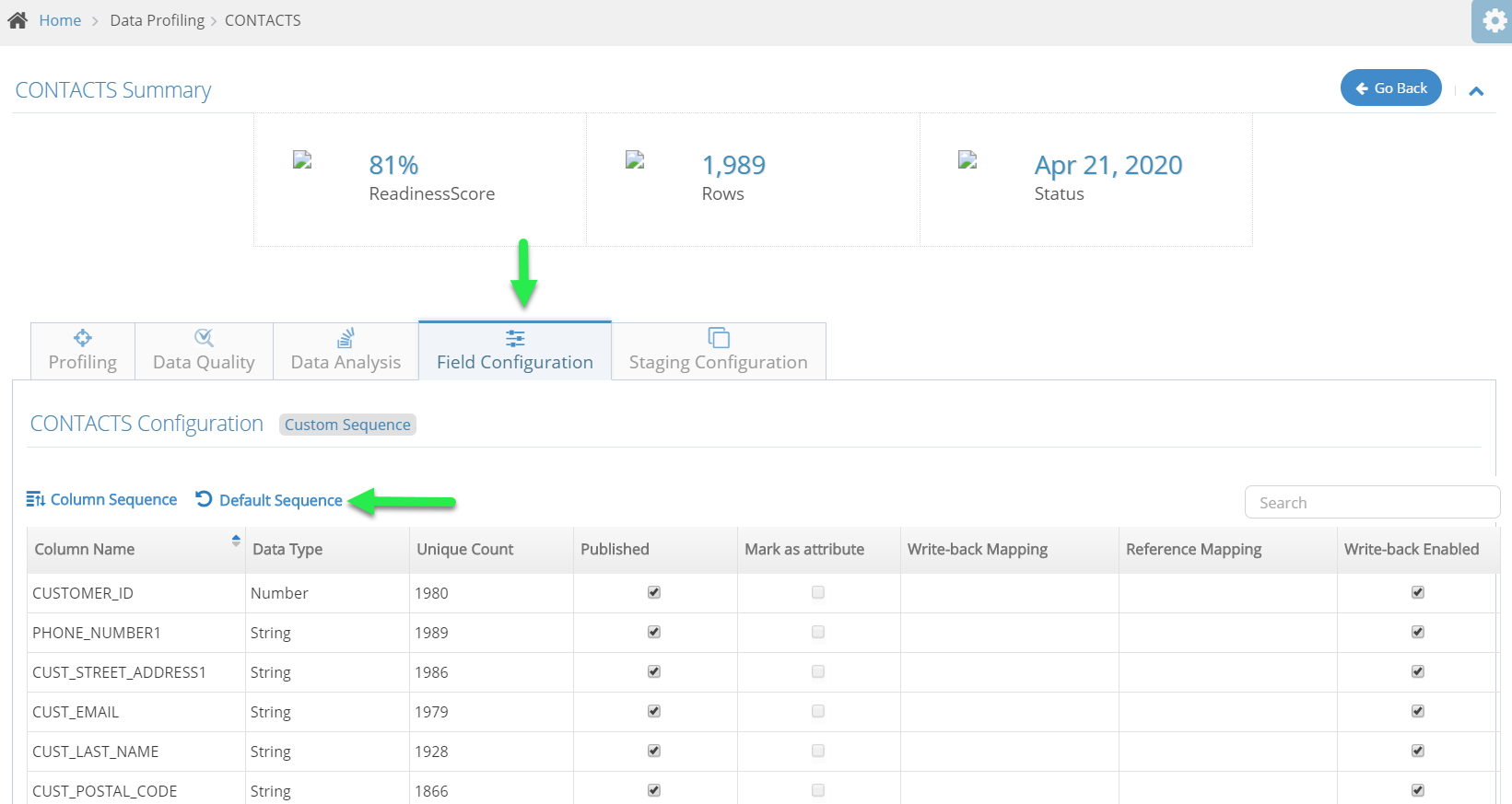Select the PHONE_NUMBER1 cell
The image size is (1512, 804).
[136, 633]
